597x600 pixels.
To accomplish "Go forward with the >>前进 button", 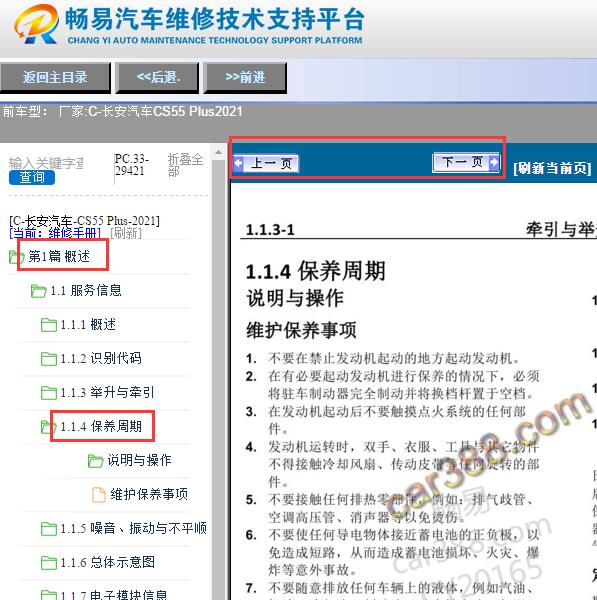I will (245, 78).
